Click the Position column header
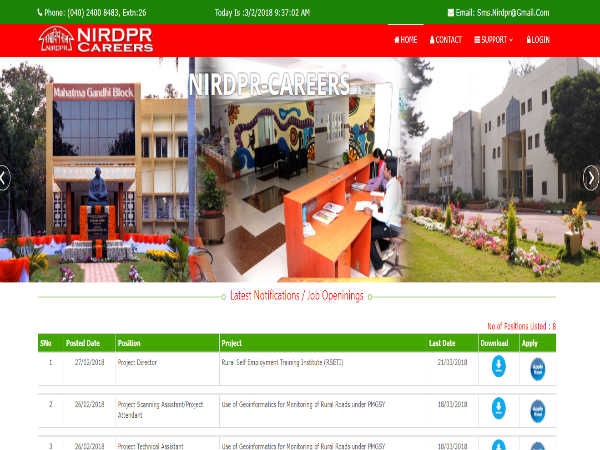This screenshot has height=450, width=600. pyautogui.click(x=129, y=343)
